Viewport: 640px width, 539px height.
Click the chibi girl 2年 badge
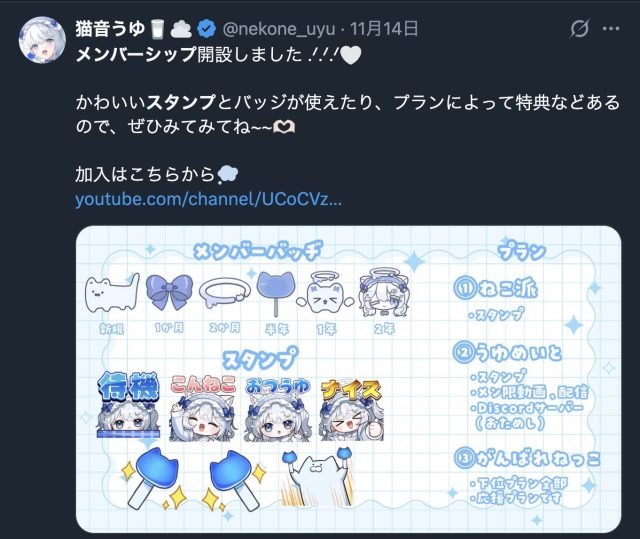384,293
